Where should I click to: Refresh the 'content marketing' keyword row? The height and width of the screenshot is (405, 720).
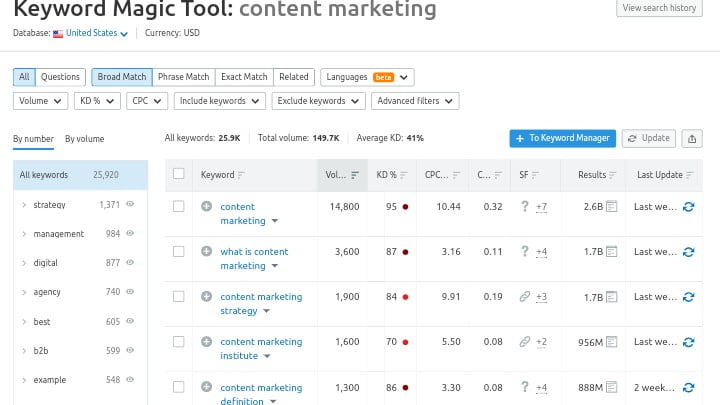(688, 207)
